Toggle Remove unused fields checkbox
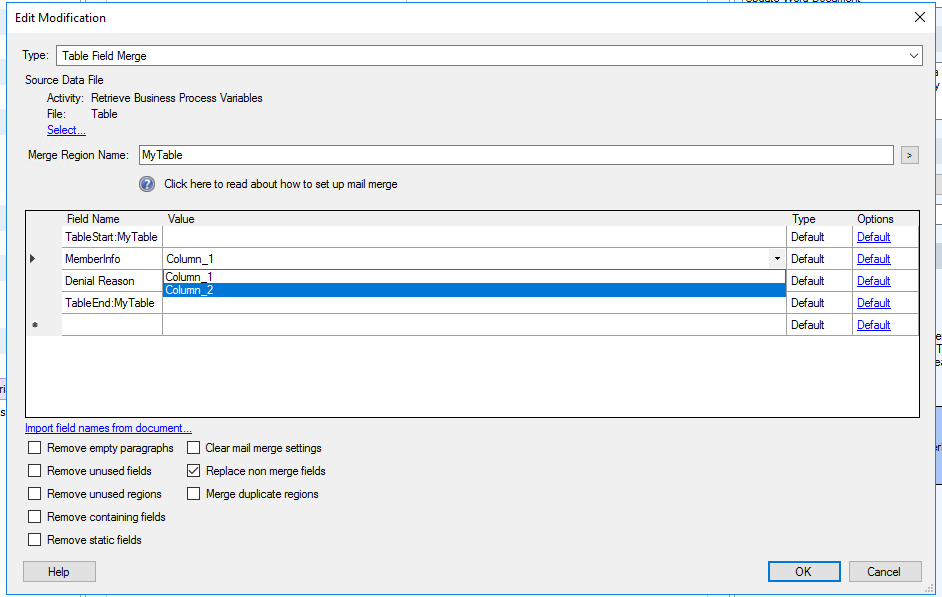The width and height of the screenshot is (942, 597). click(36, 471)
